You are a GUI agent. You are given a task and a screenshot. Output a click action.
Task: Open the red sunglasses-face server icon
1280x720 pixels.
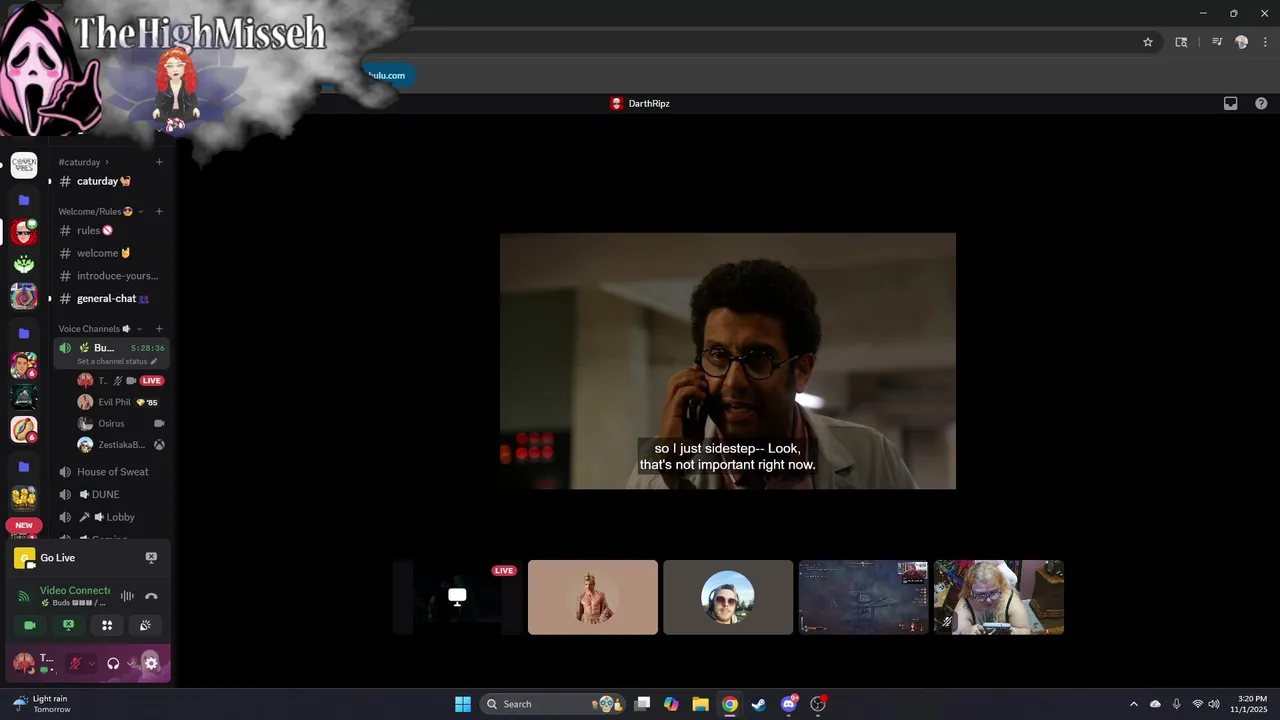(24, 232)
